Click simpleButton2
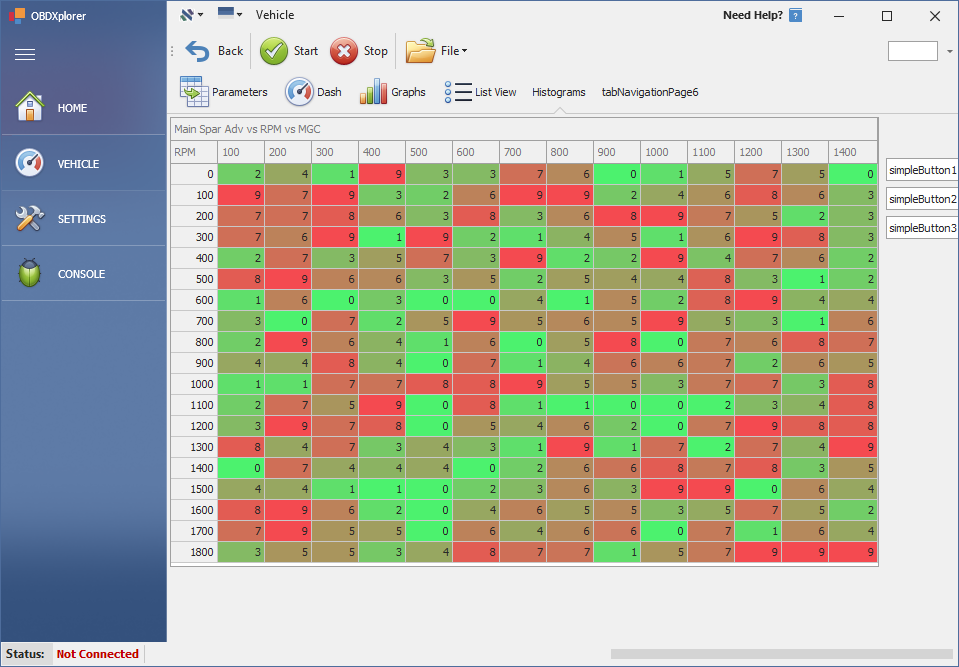The image size is (959, 667). point(922,199)
